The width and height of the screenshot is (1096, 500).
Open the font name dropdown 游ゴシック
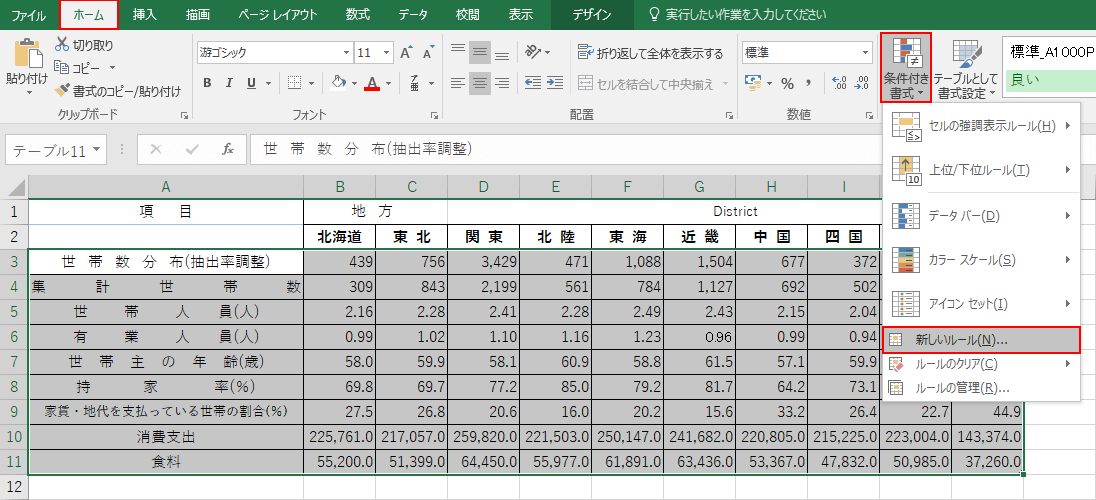click(347, 52)
